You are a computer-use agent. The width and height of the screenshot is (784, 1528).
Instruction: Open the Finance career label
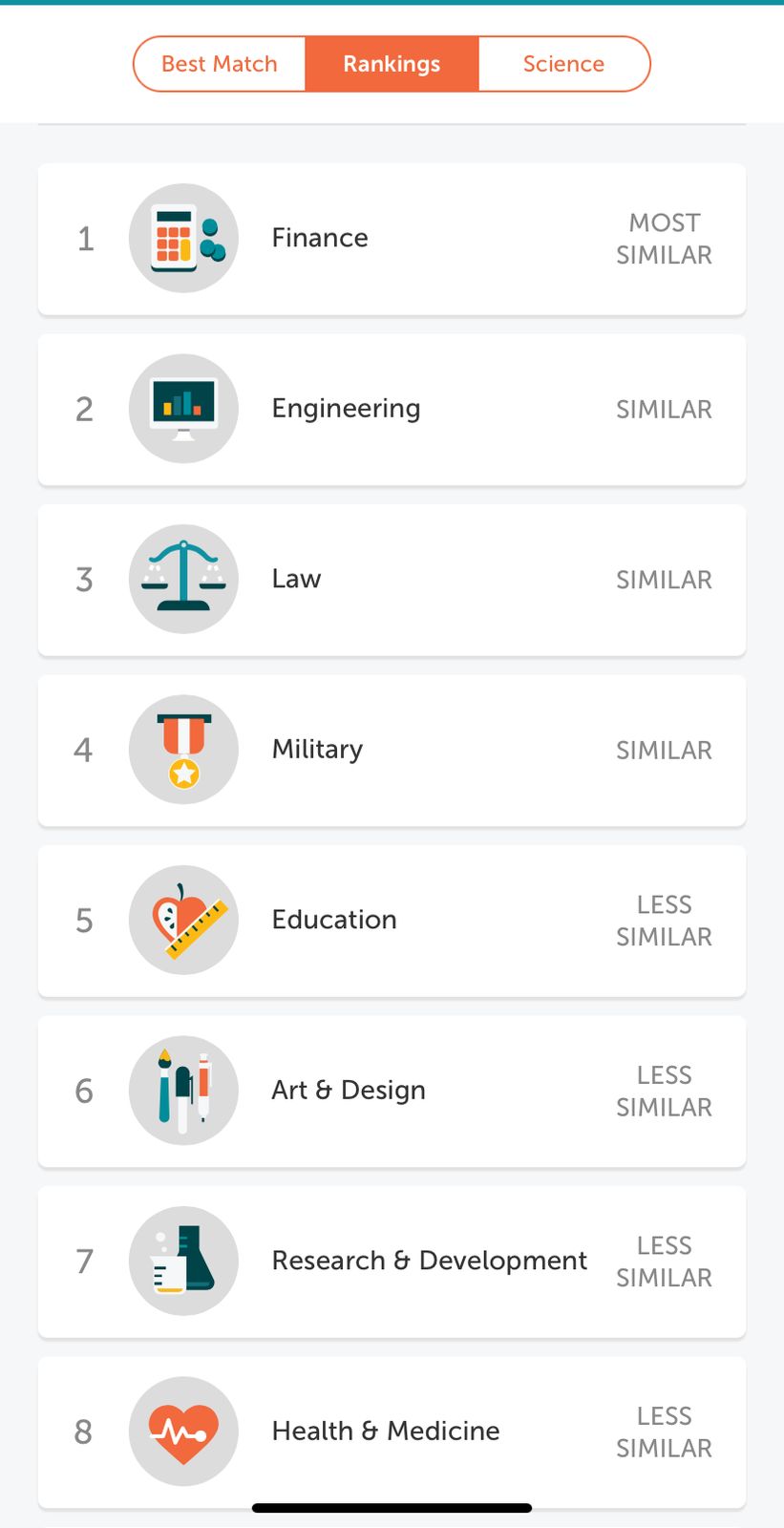click(320, 238)
